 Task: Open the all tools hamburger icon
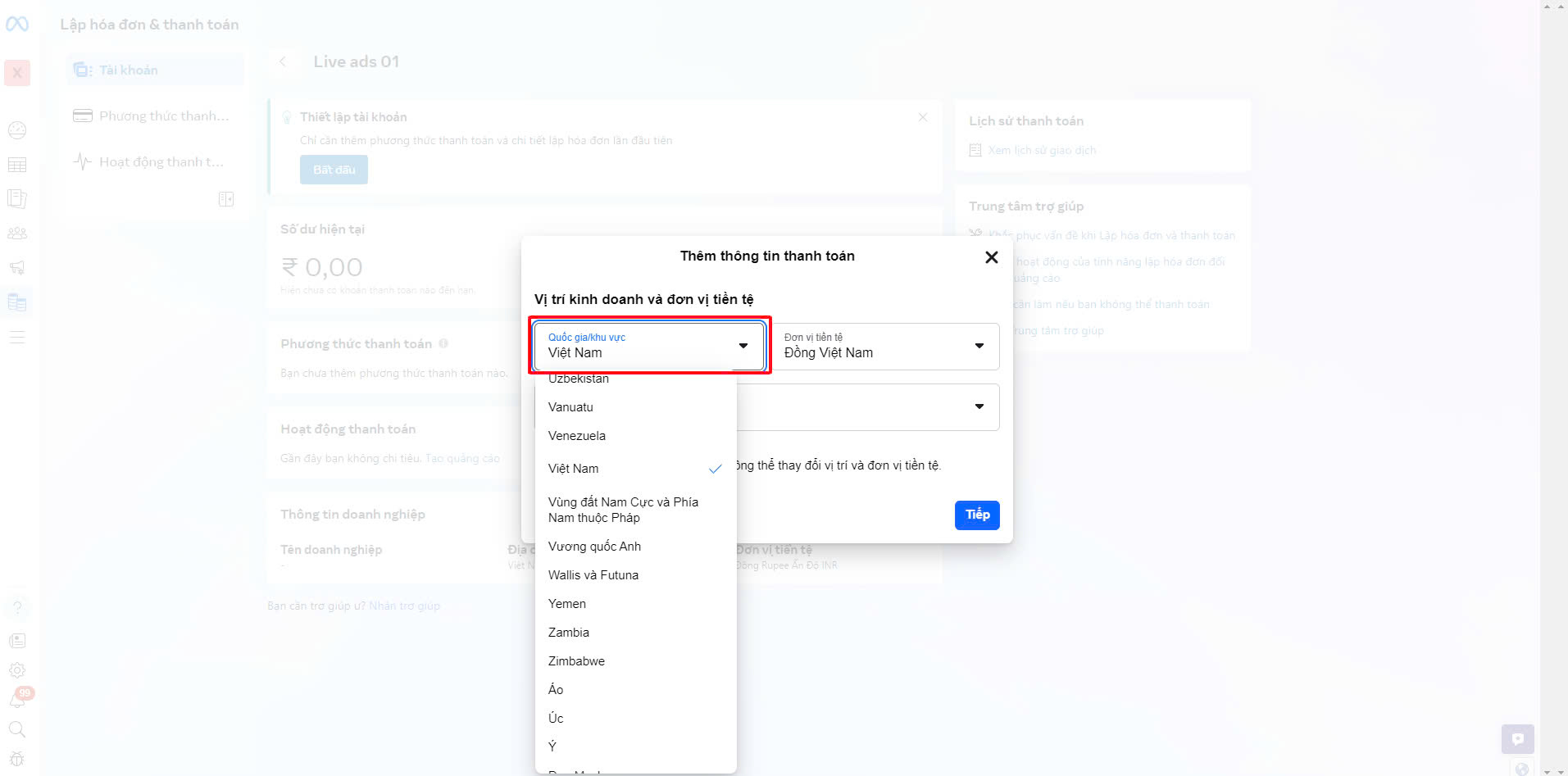(17, 337)
